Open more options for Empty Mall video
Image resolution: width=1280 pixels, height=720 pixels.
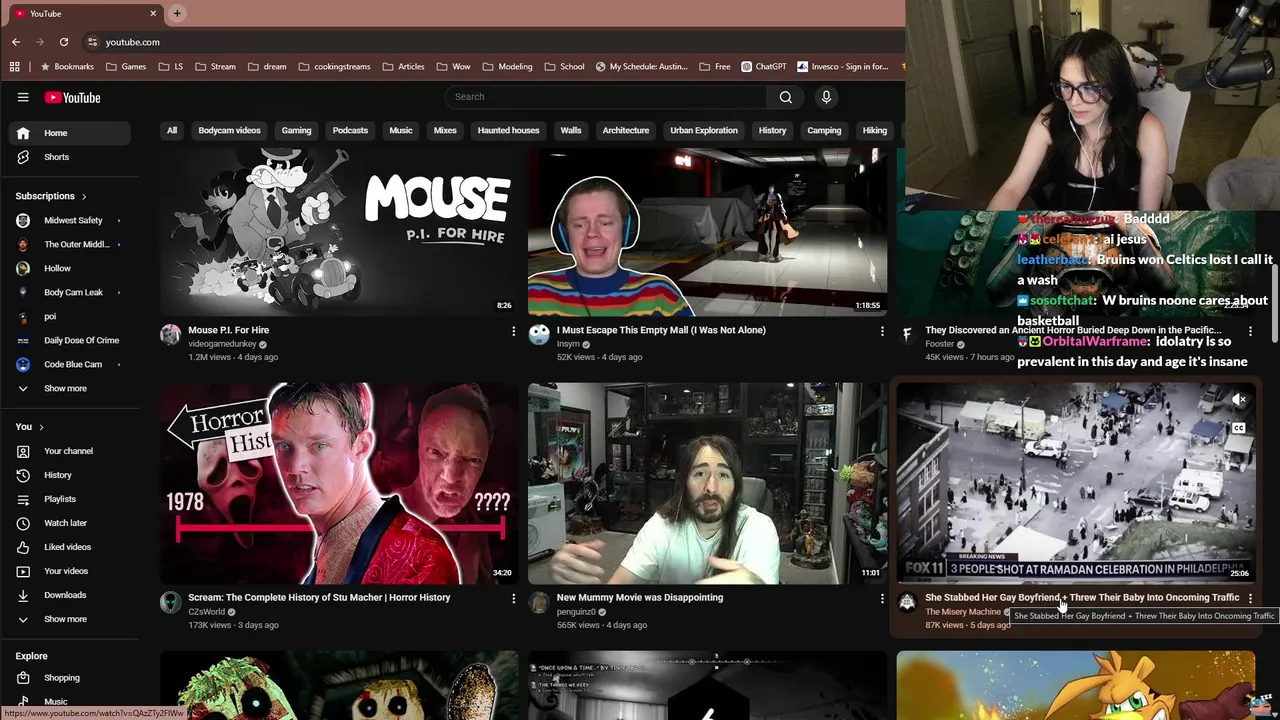882,331
